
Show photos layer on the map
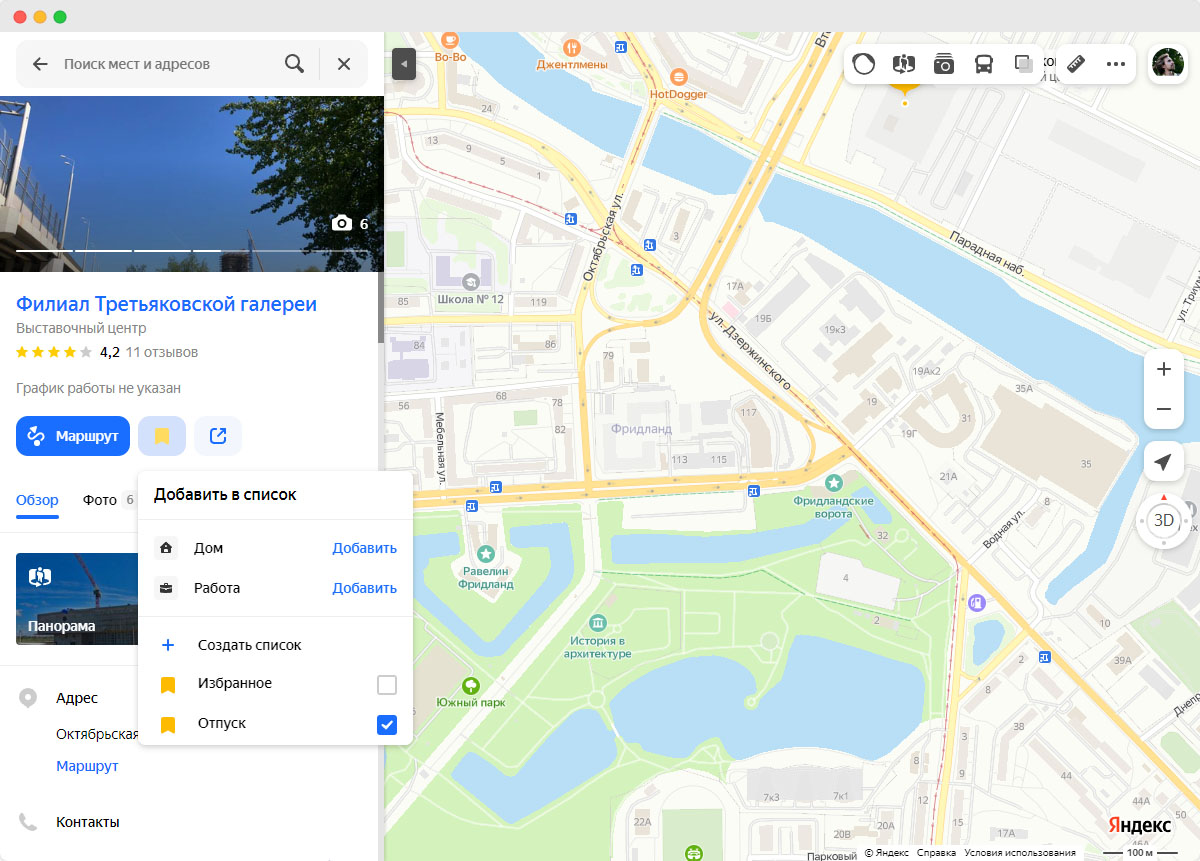point(944,64)
